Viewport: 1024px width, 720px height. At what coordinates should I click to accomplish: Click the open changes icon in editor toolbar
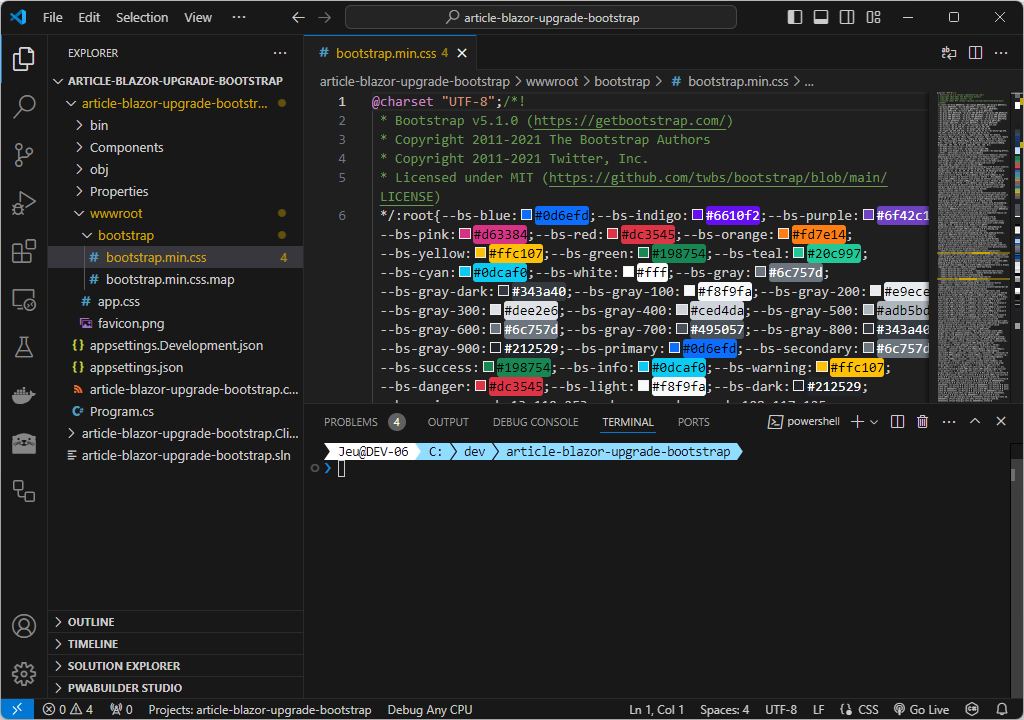click(949, 53)
